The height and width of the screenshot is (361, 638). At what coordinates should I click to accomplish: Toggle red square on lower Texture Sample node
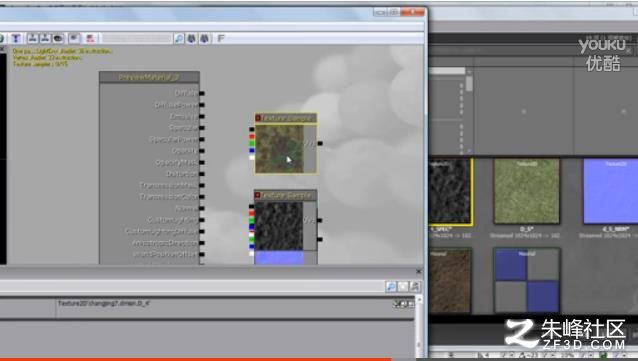[x=258, y=195]
